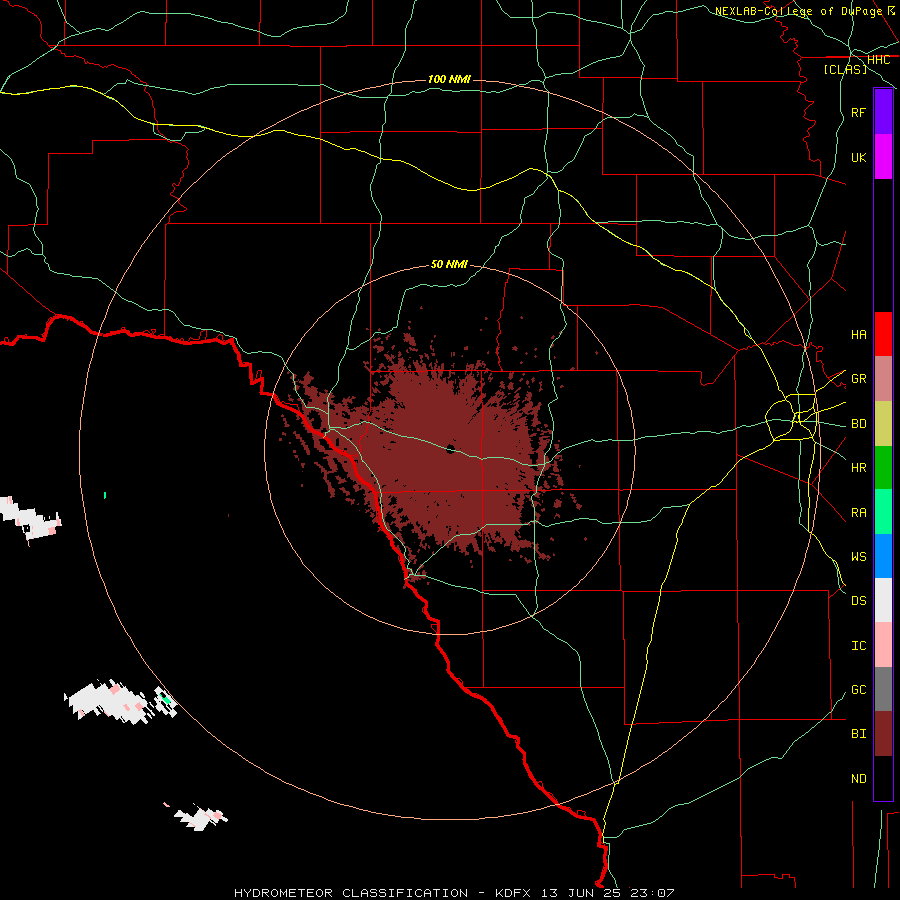The width and height of the screenshot is (900, 900).
Task: Click the '13 JUN 25 23:07' timestamp
Action: click(x=607, y=893)
